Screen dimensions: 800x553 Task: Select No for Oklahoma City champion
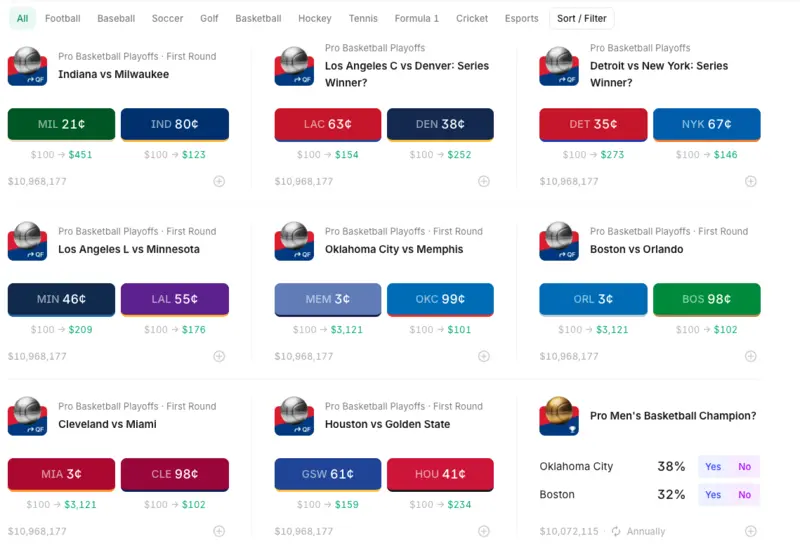[744, 466]
